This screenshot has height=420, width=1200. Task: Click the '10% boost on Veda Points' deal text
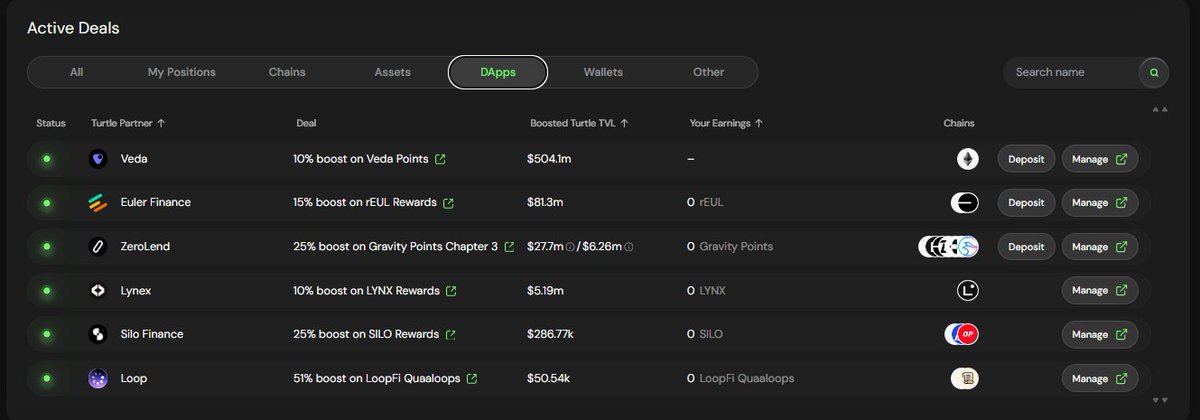[x=361, y=158]
